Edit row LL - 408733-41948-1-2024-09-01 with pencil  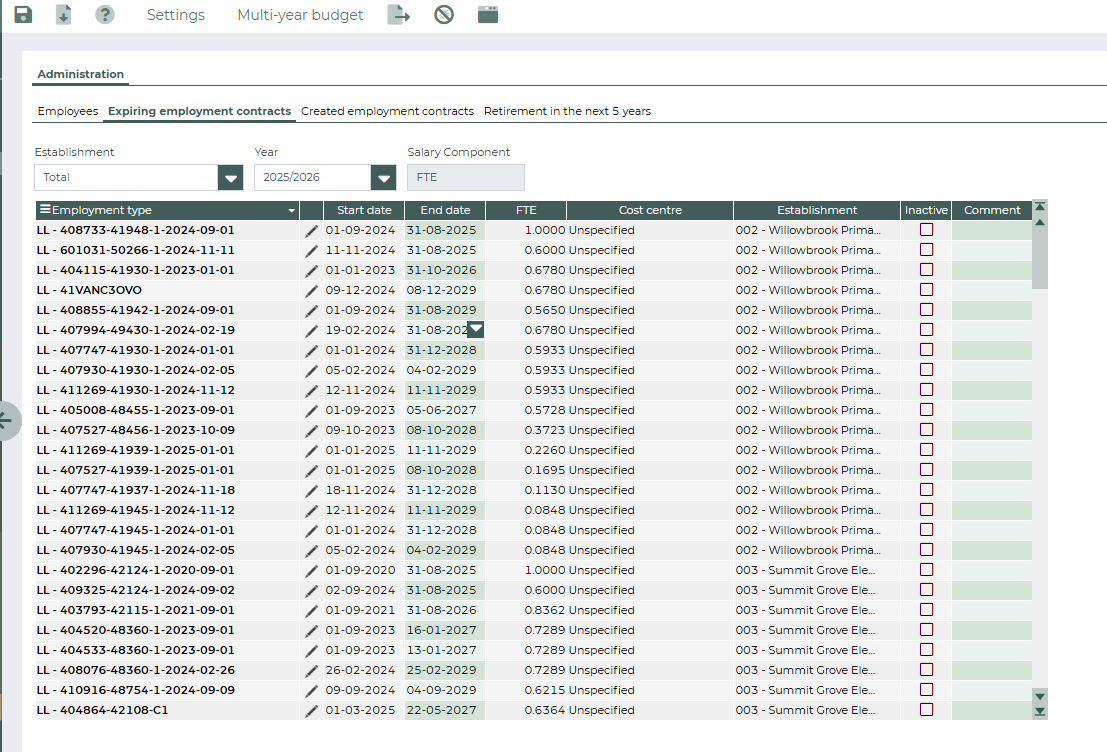[x=311, y=231]
